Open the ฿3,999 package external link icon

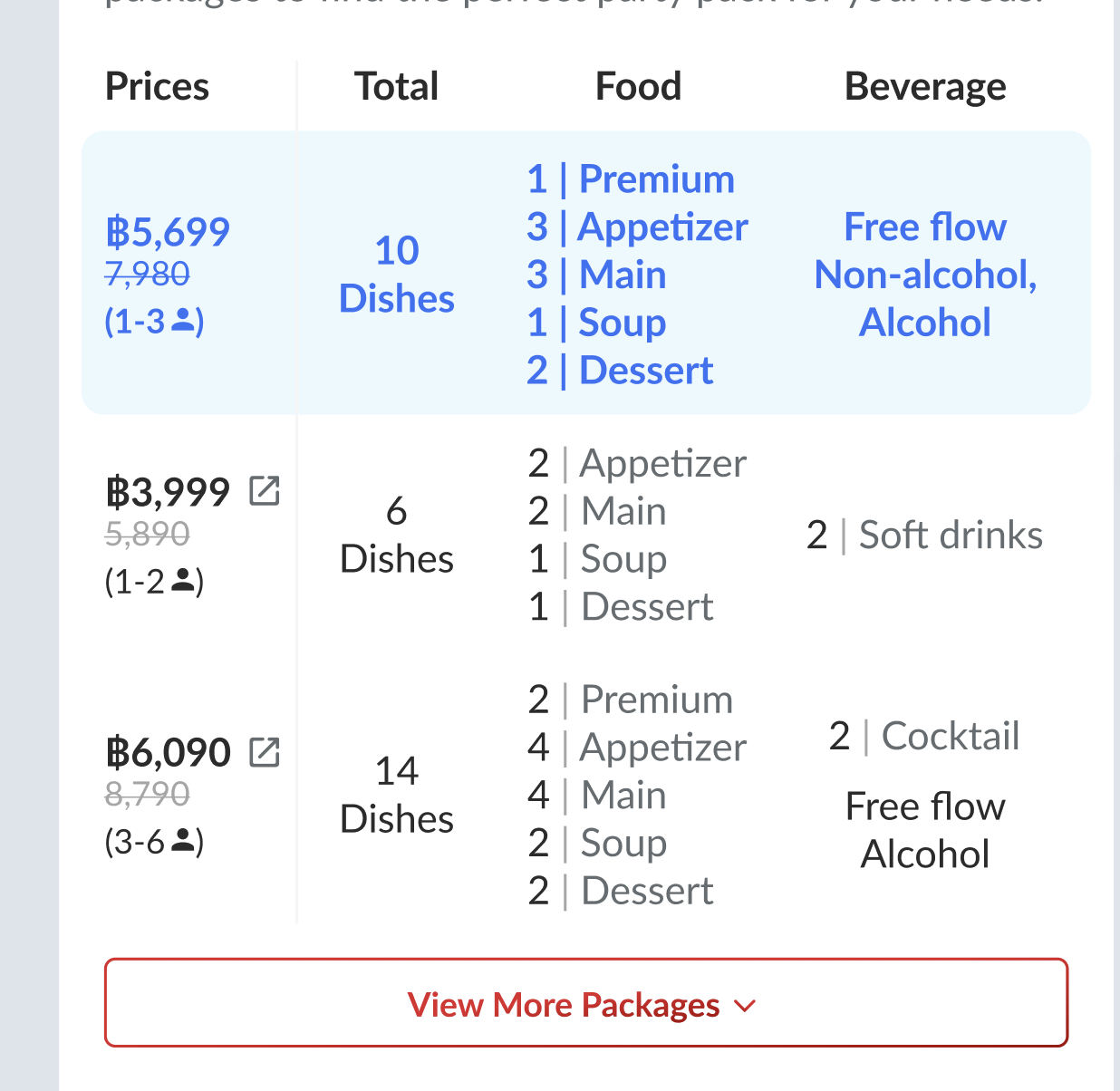coord(264,491)
